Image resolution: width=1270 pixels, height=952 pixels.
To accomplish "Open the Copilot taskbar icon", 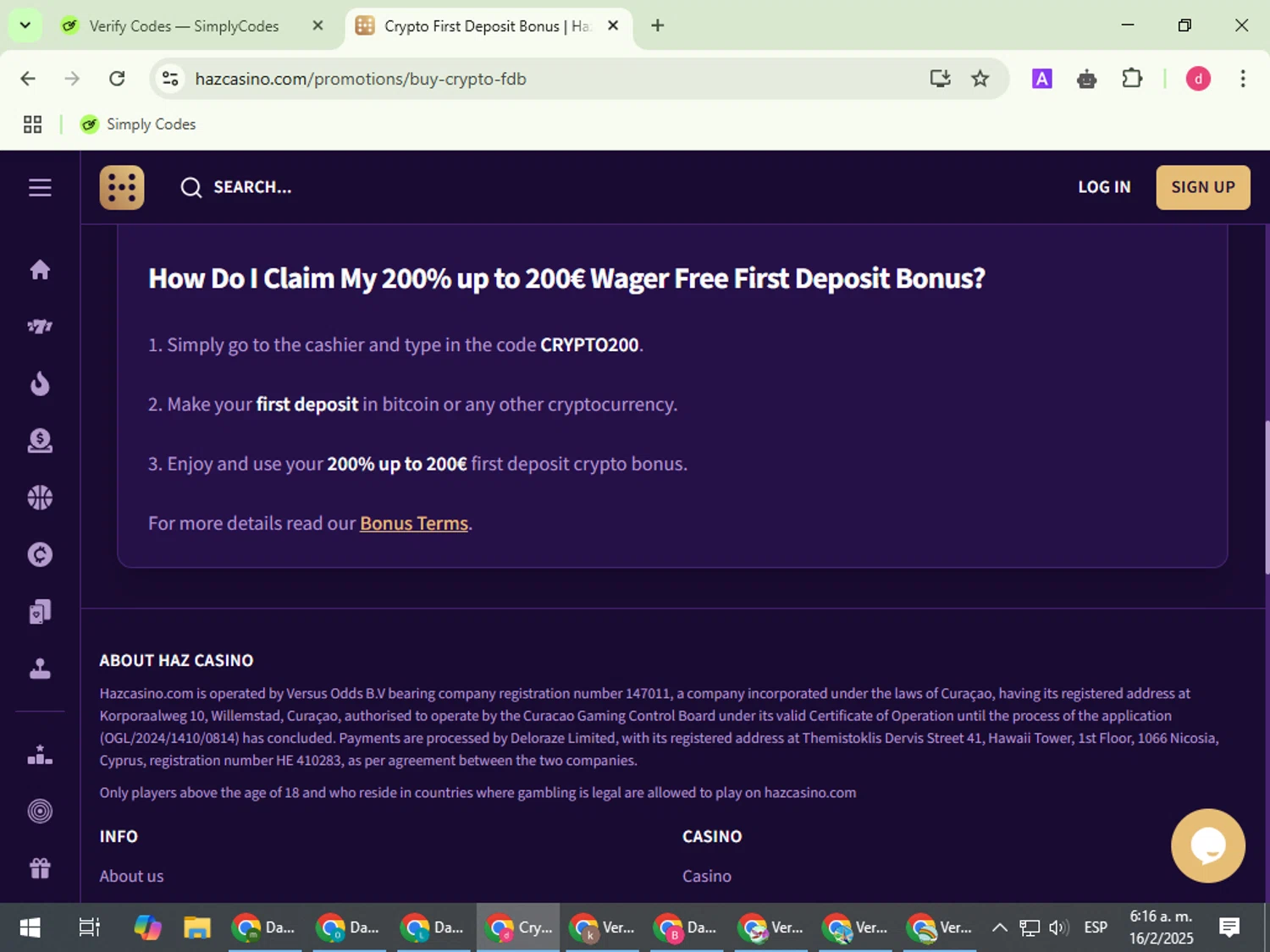I will pyautogui.click(x=147, y=927).
